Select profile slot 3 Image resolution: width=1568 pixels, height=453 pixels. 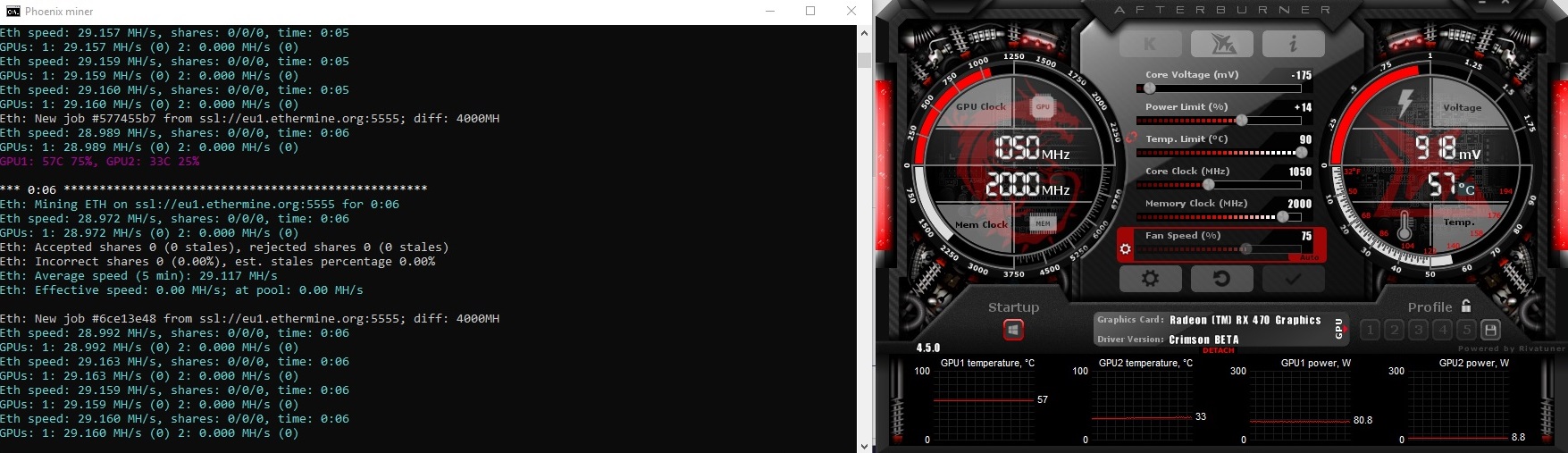pyautogui.click(x=1418, y=330)
